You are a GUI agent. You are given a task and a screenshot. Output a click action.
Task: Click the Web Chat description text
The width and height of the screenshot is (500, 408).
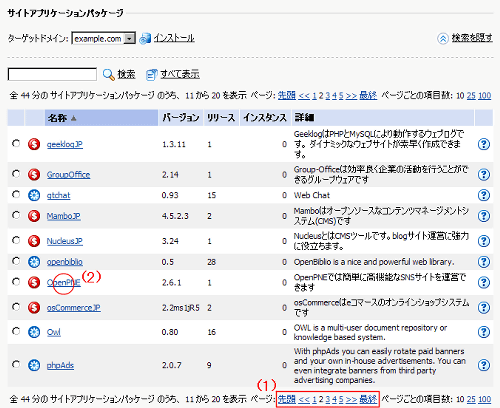point(312,195)
